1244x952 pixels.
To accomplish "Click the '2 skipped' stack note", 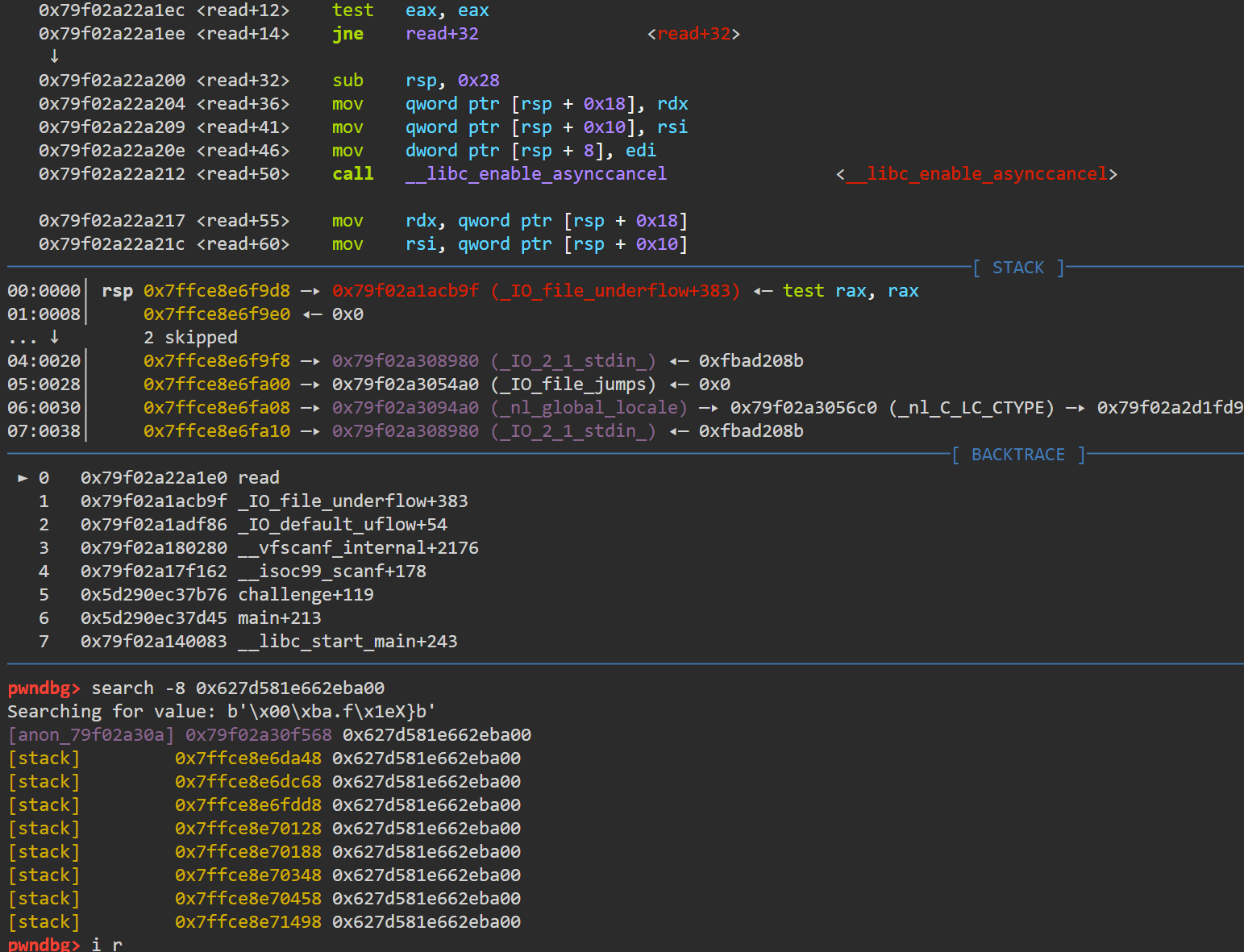I will pos(190,338).
